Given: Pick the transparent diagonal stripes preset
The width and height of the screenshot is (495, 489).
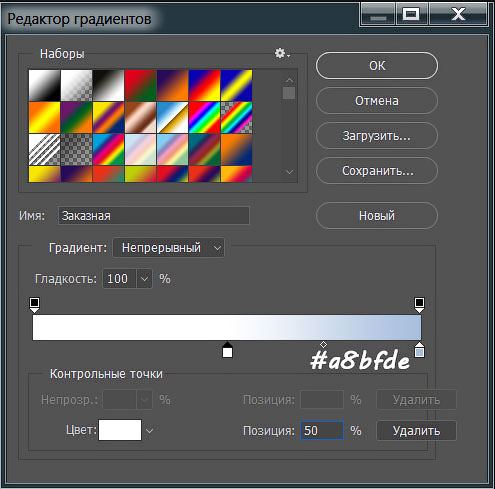Looking at the screenshot, I should tap(44, 149).
